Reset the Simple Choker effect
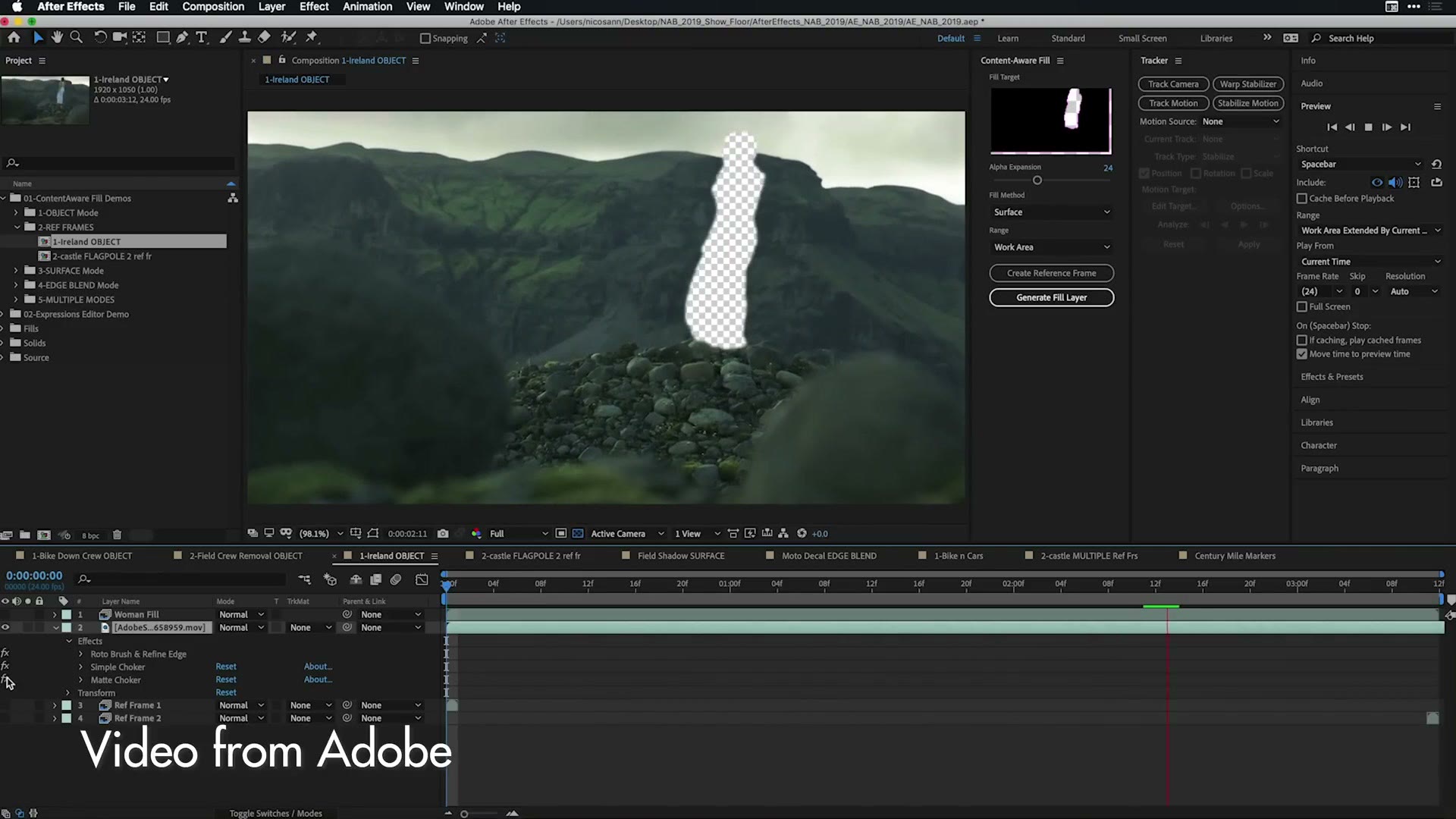This screenshot has height=819, width=1456. coord(226,667)
